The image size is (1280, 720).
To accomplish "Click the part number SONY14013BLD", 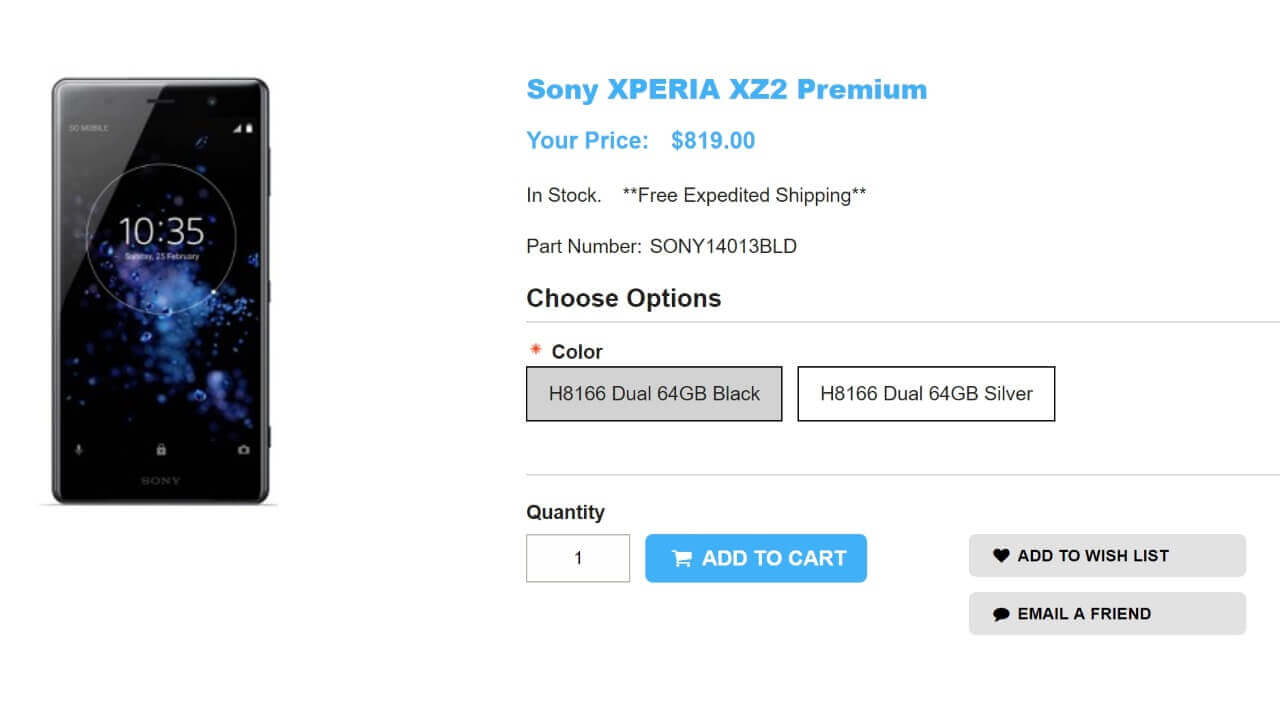I will point(723,246).
